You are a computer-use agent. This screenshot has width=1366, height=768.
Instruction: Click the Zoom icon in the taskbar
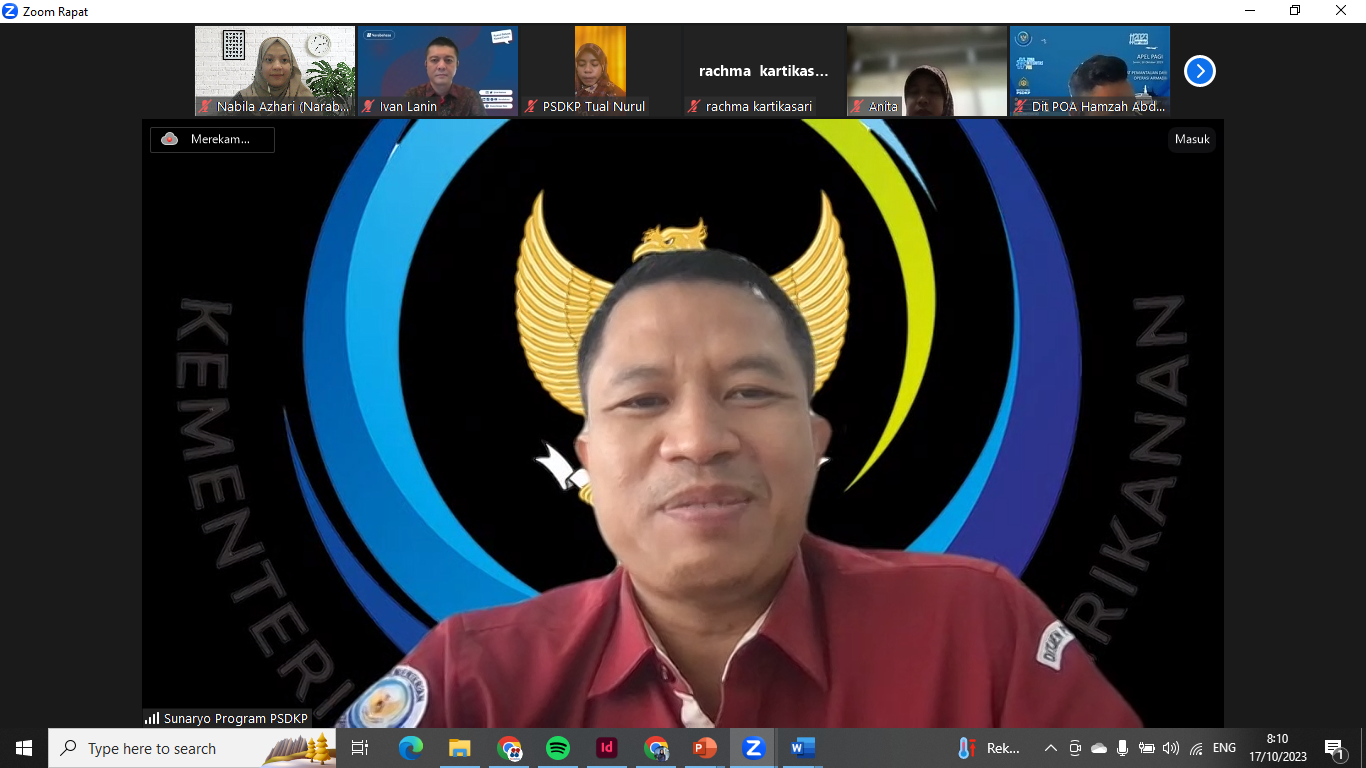click(x=753, y=748)
